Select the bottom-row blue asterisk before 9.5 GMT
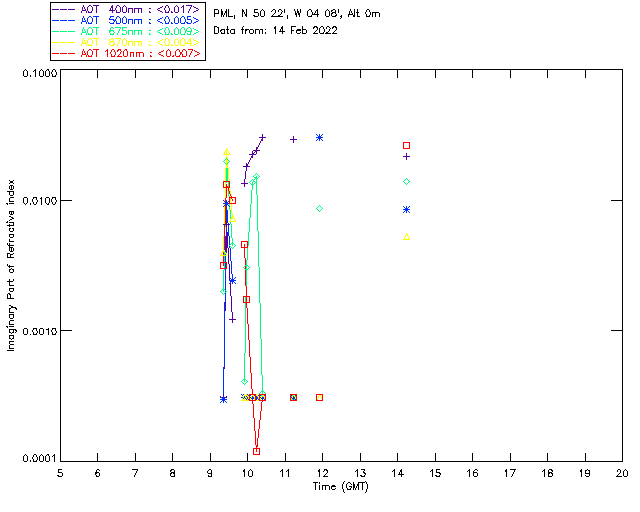 (x=223, y=400)
